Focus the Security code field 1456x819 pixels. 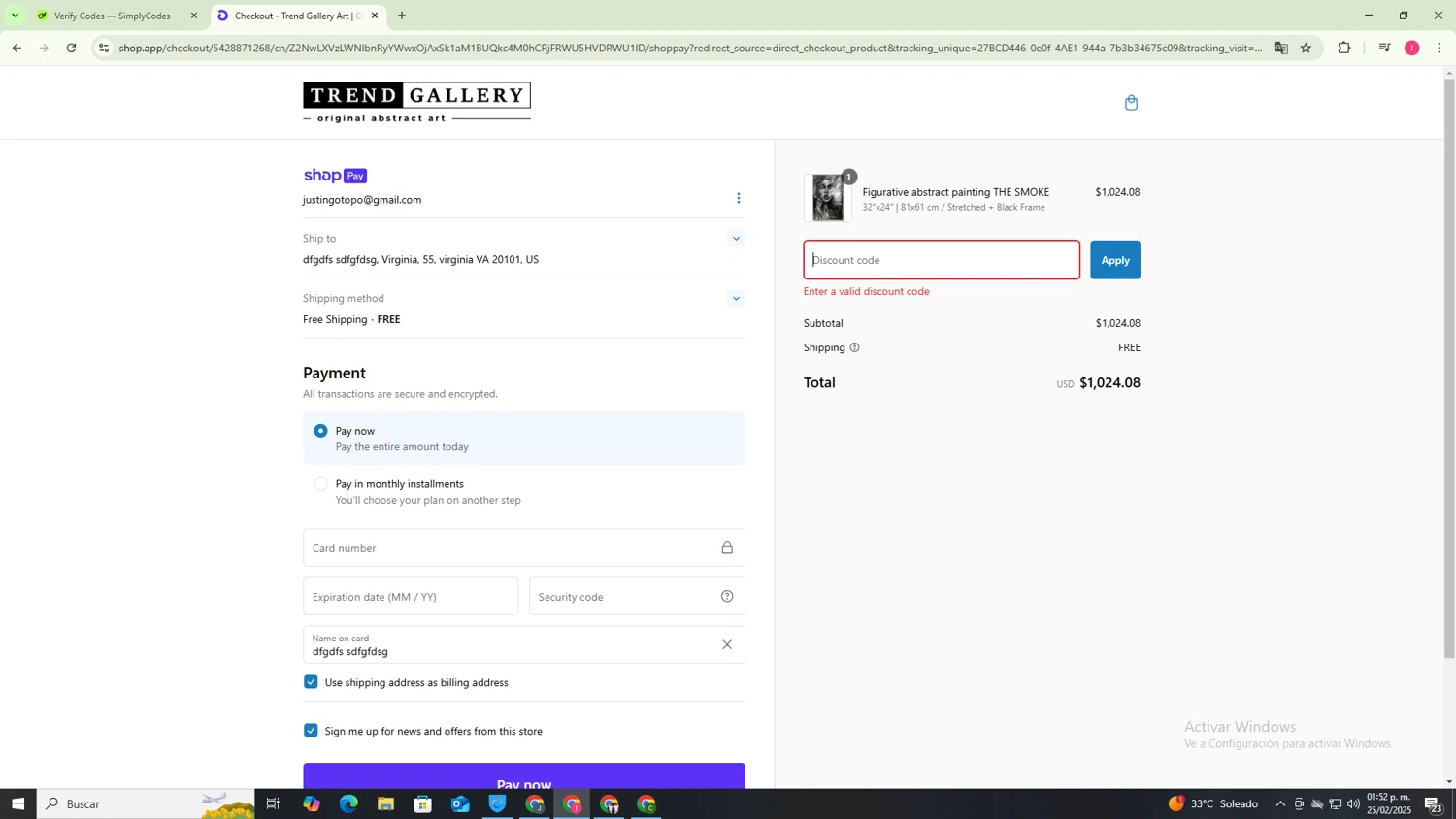(637, 597)
